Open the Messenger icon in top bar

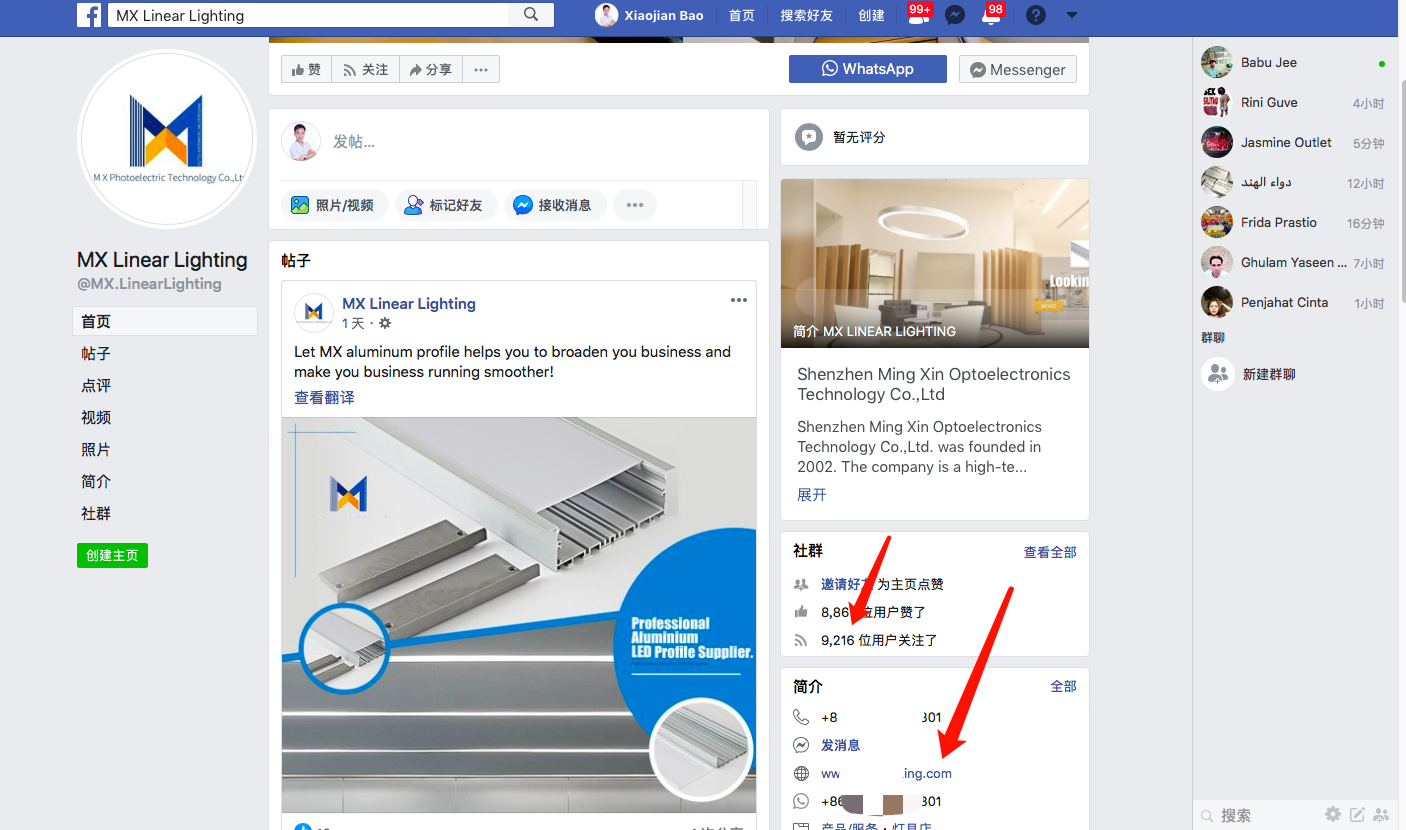(x=955, y=15)
